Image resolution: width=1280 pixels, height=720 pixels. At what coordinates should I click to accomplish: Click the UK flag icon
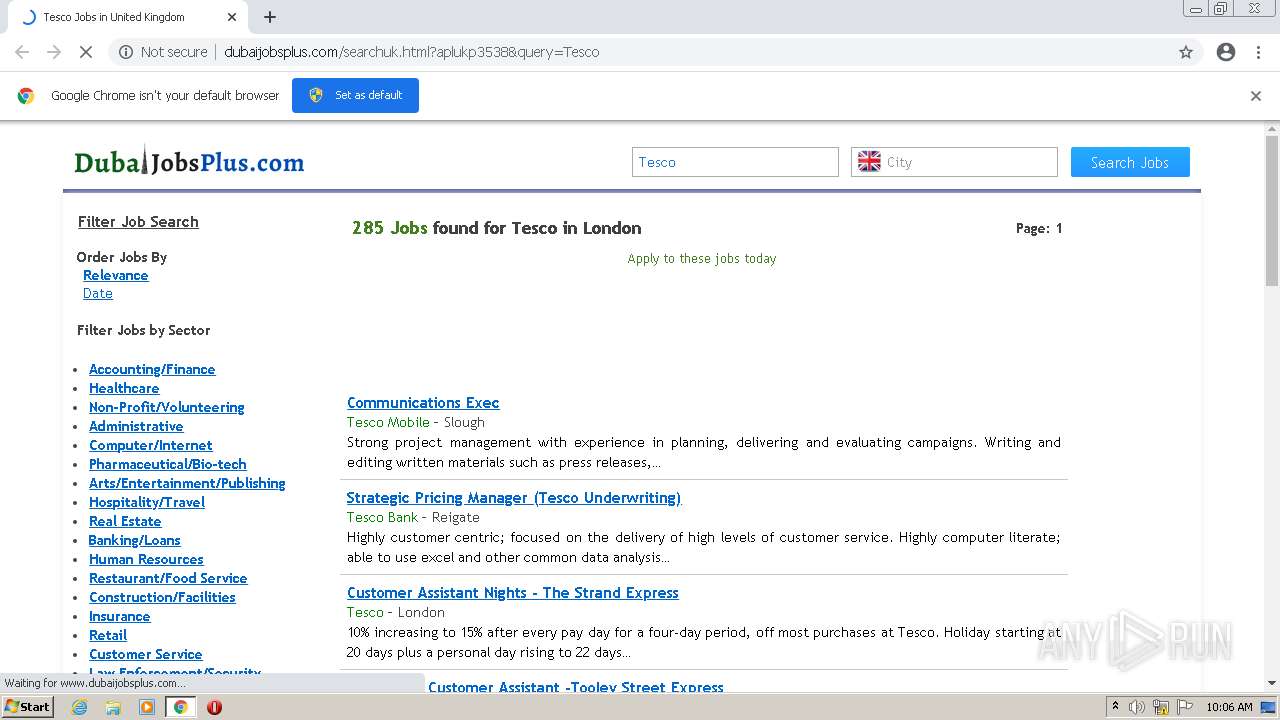(869, 162)
